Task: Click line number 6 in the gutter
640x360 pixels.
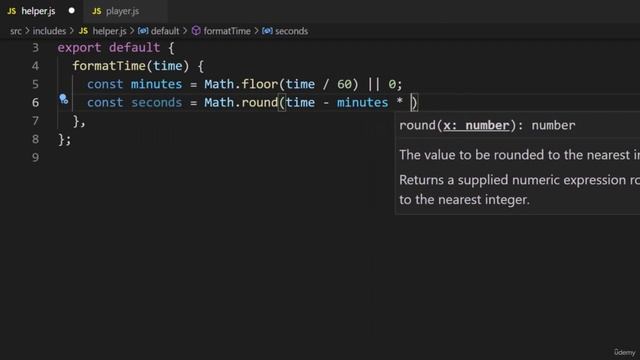Action: 36,102
